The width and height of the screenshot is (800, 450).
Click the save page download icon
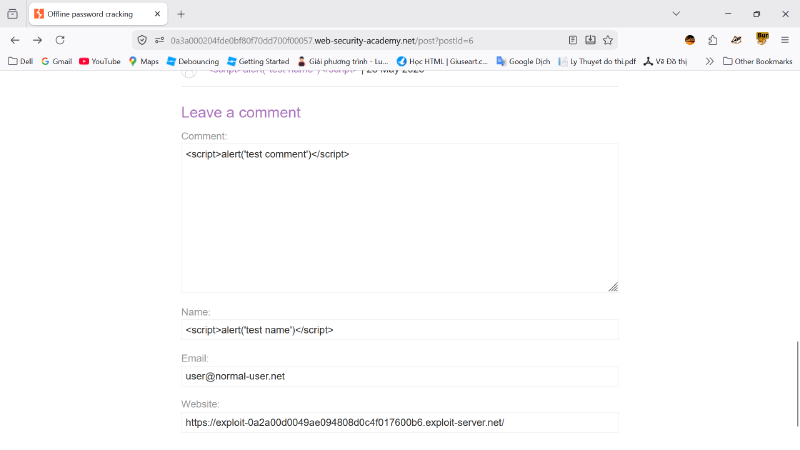pyautogui.click(x=590, y=40)
